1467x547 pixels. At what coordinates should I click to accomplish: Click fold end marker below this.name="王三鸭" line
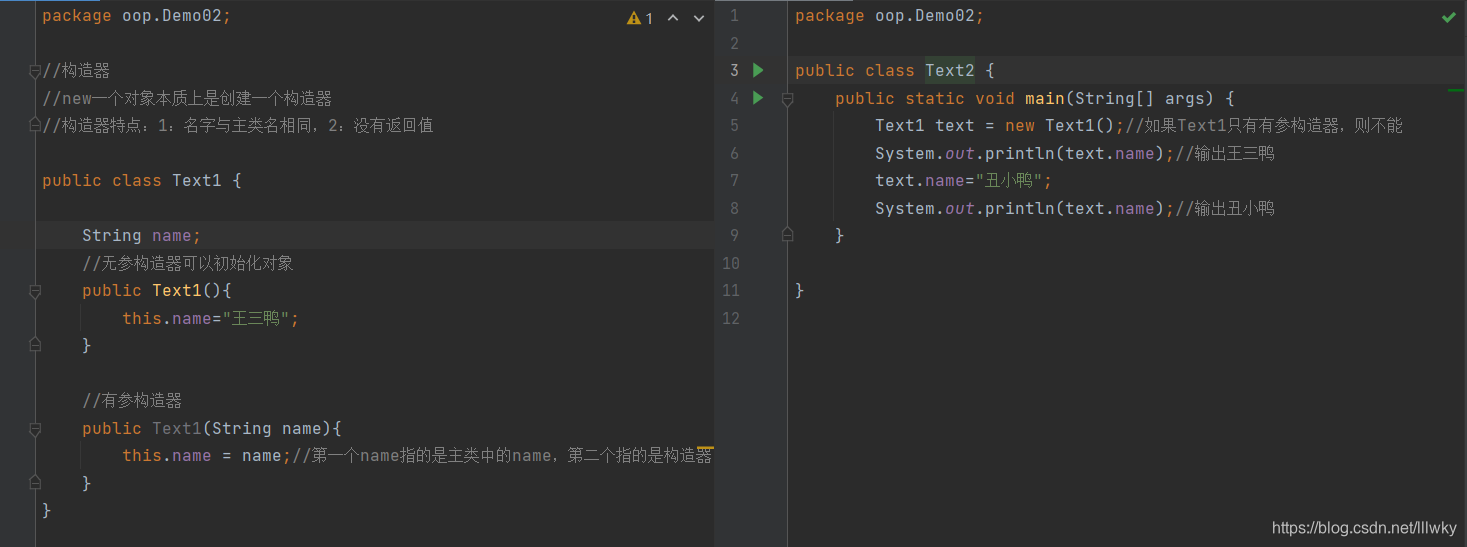pos(35,345)
